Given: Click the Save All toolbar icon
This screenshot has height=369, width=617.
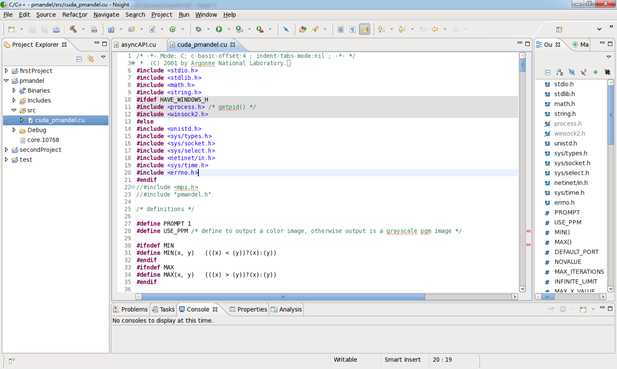Looking at the screenshot, I should click(44, 29).
